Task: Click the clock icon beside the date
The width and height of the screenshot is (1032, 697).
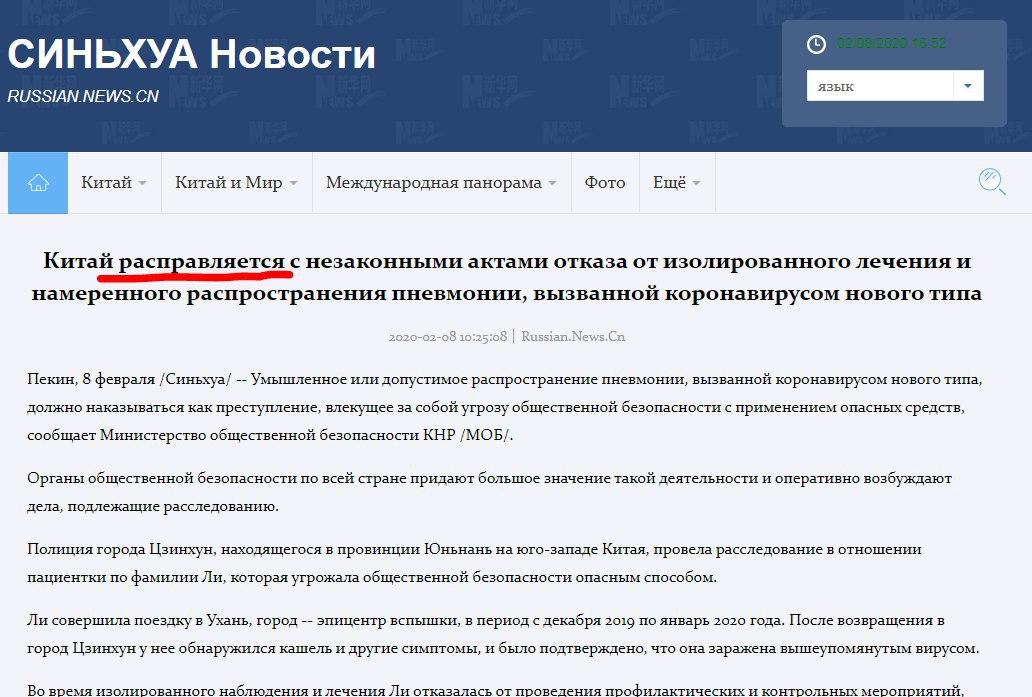Action: click(x=816, y=44)
